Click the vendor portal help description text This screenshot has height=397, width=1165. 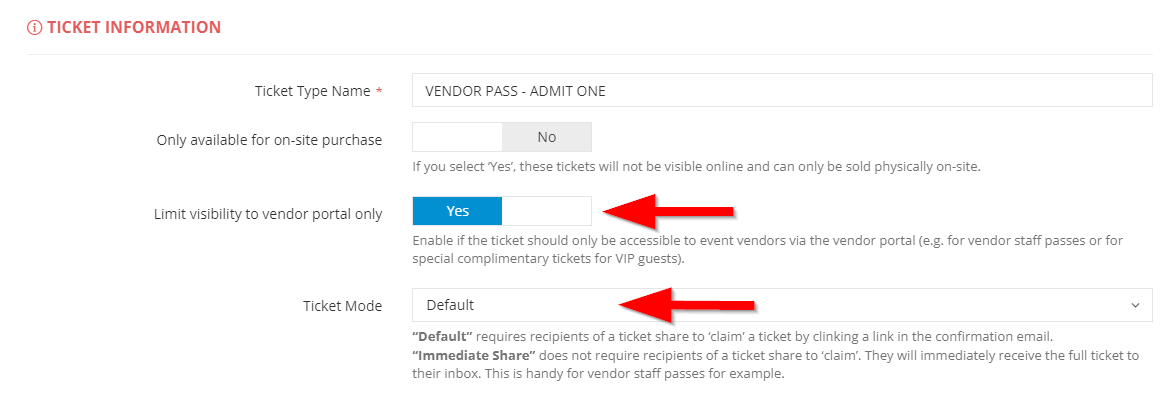coord(768,251)
